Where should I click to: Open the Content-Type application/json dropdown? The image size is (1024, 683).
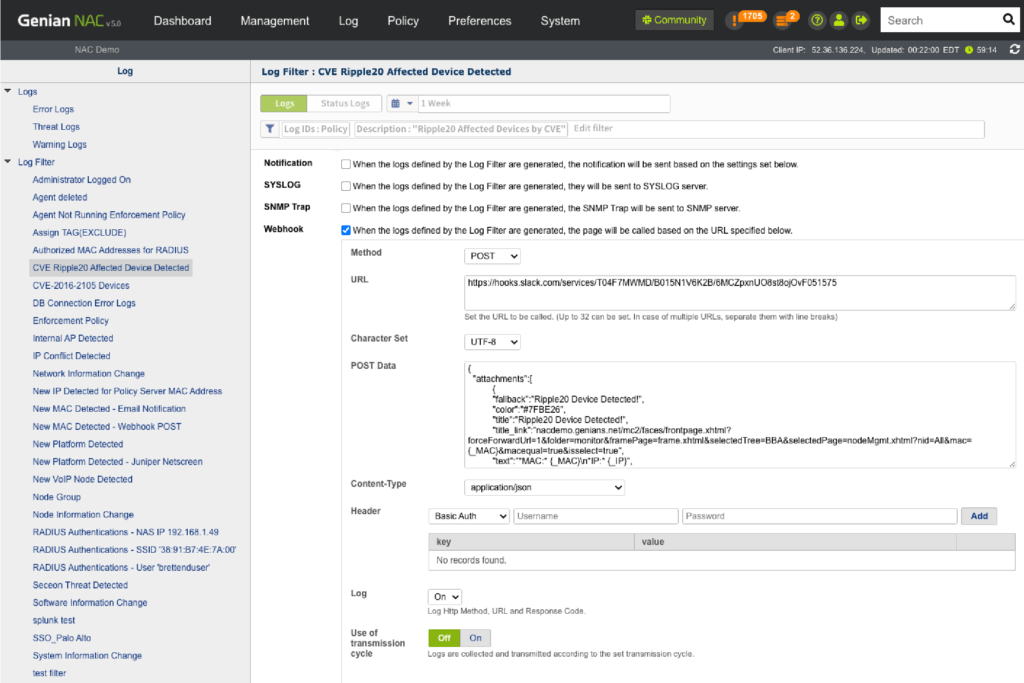[545, 487]
